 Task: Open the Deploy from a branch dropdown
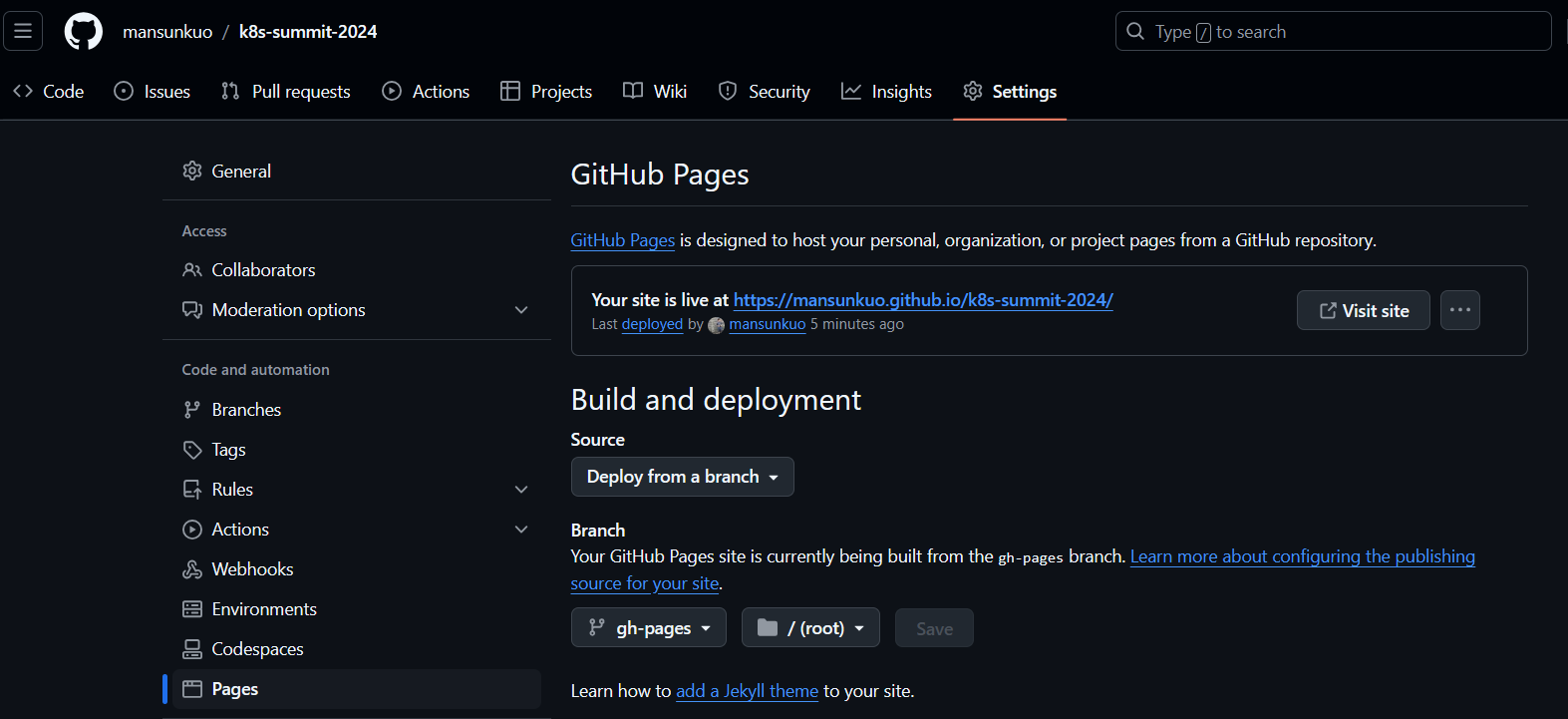[x=682, y=477]
